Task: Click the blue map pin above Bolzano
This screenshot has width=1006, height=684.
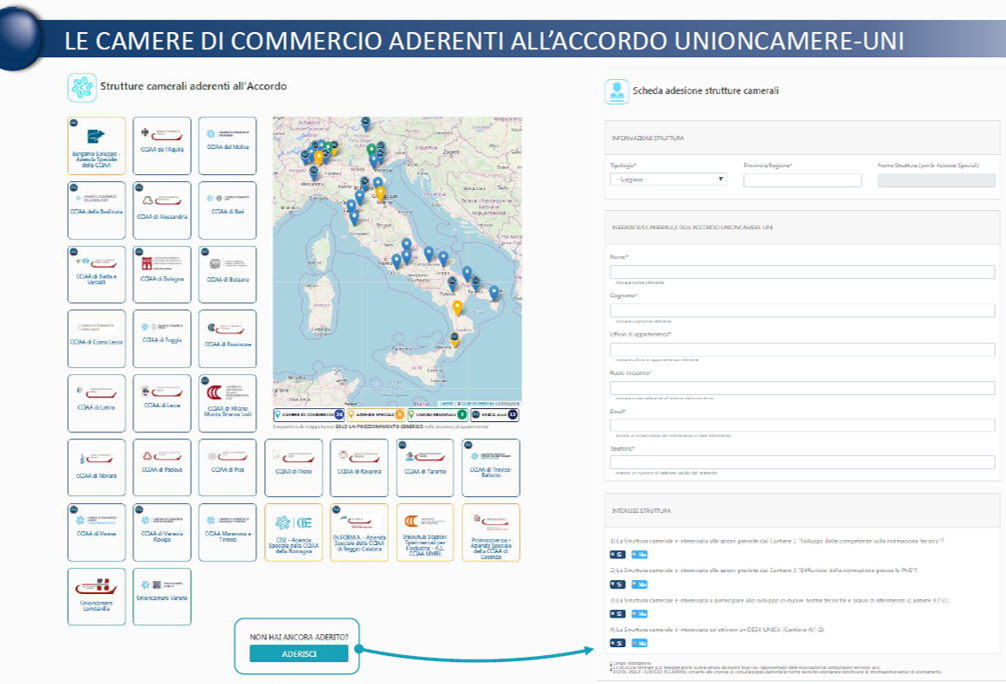Action: [x=366, y=123]
